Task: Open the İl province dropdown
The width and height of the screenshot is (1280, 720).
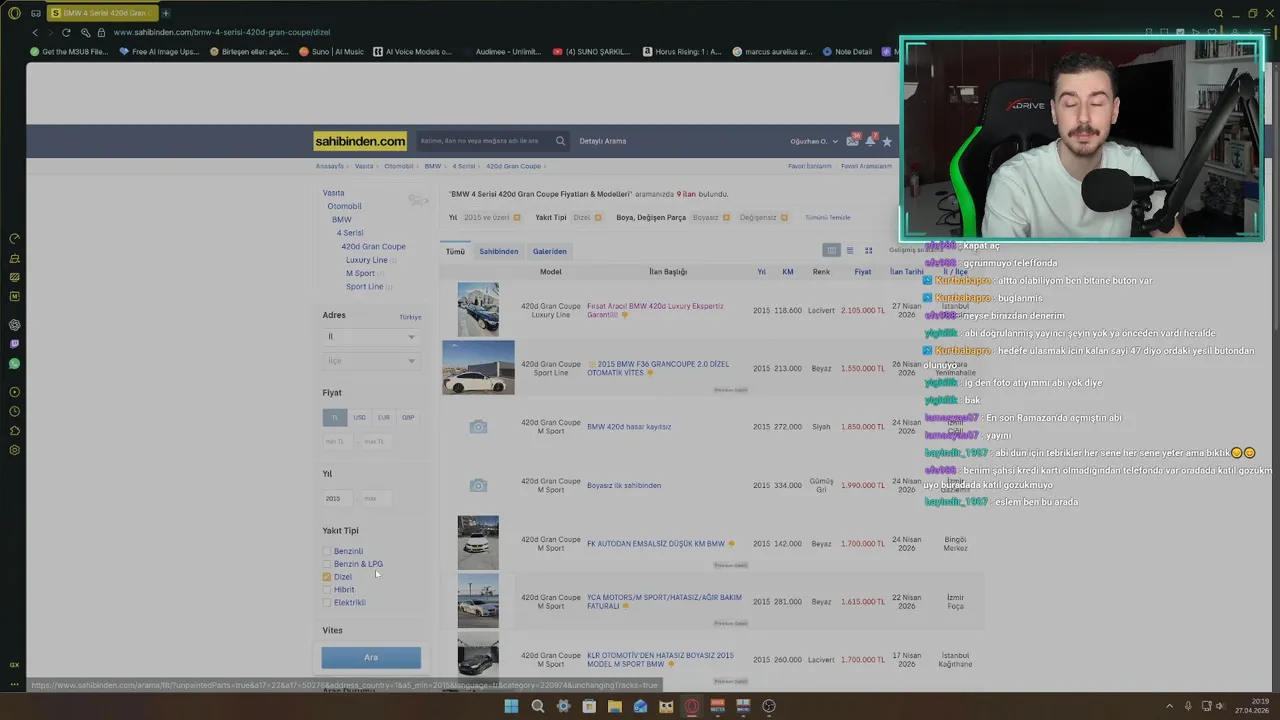Action: tap(371, 336)
